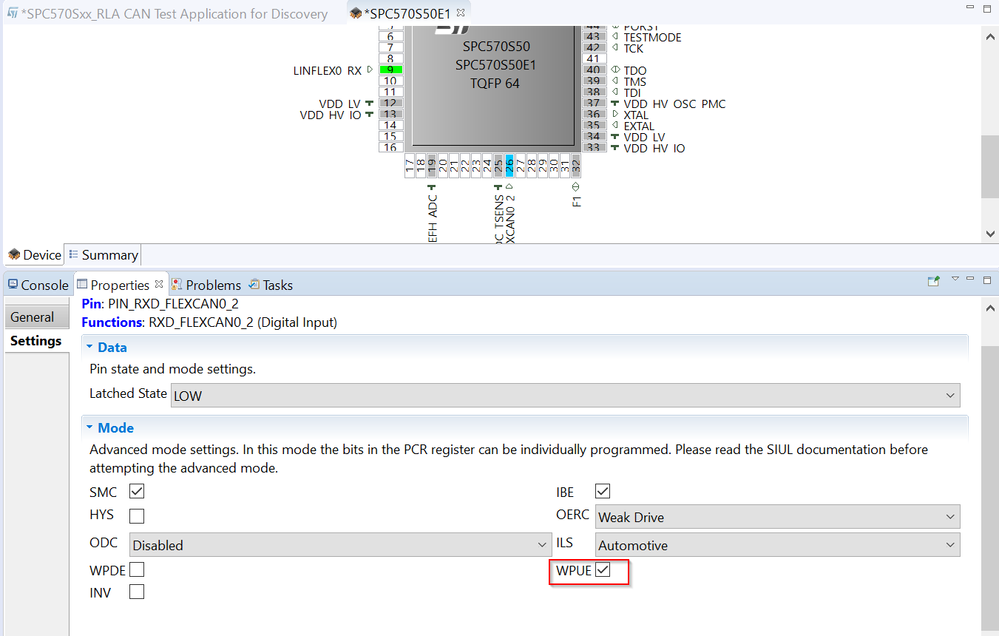Toggle the IBE checkbox

coord(603,491)
